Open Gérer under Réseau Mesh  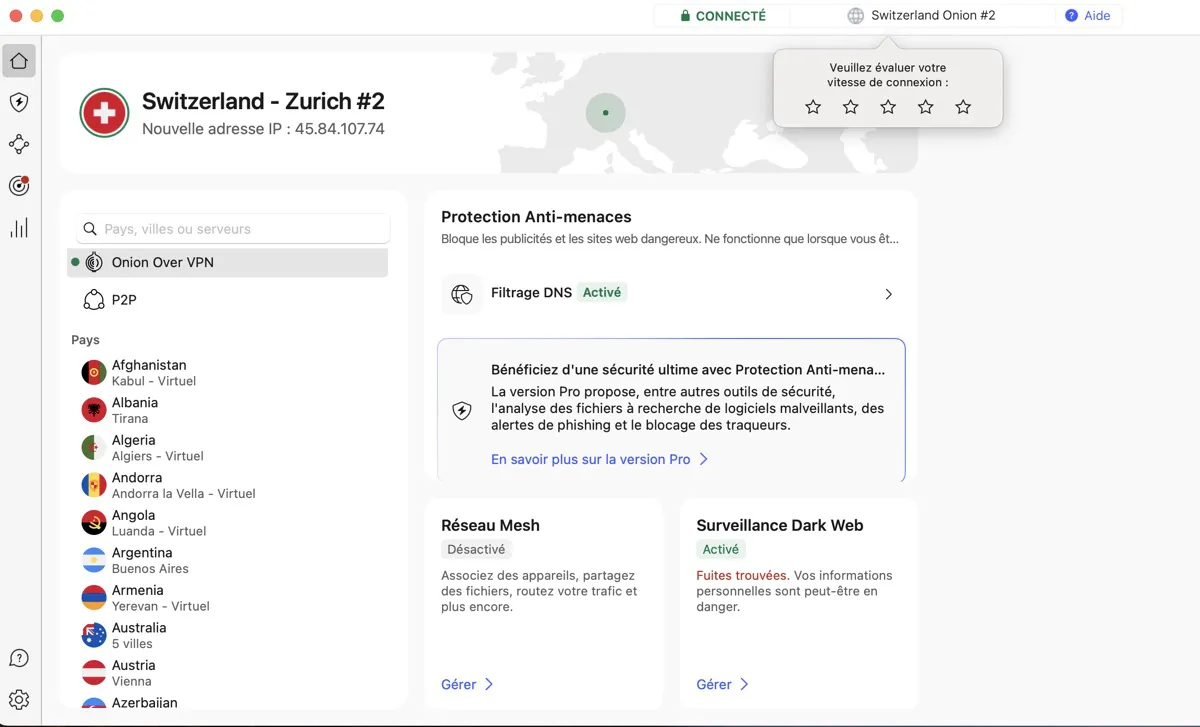[x=467, y=684]
